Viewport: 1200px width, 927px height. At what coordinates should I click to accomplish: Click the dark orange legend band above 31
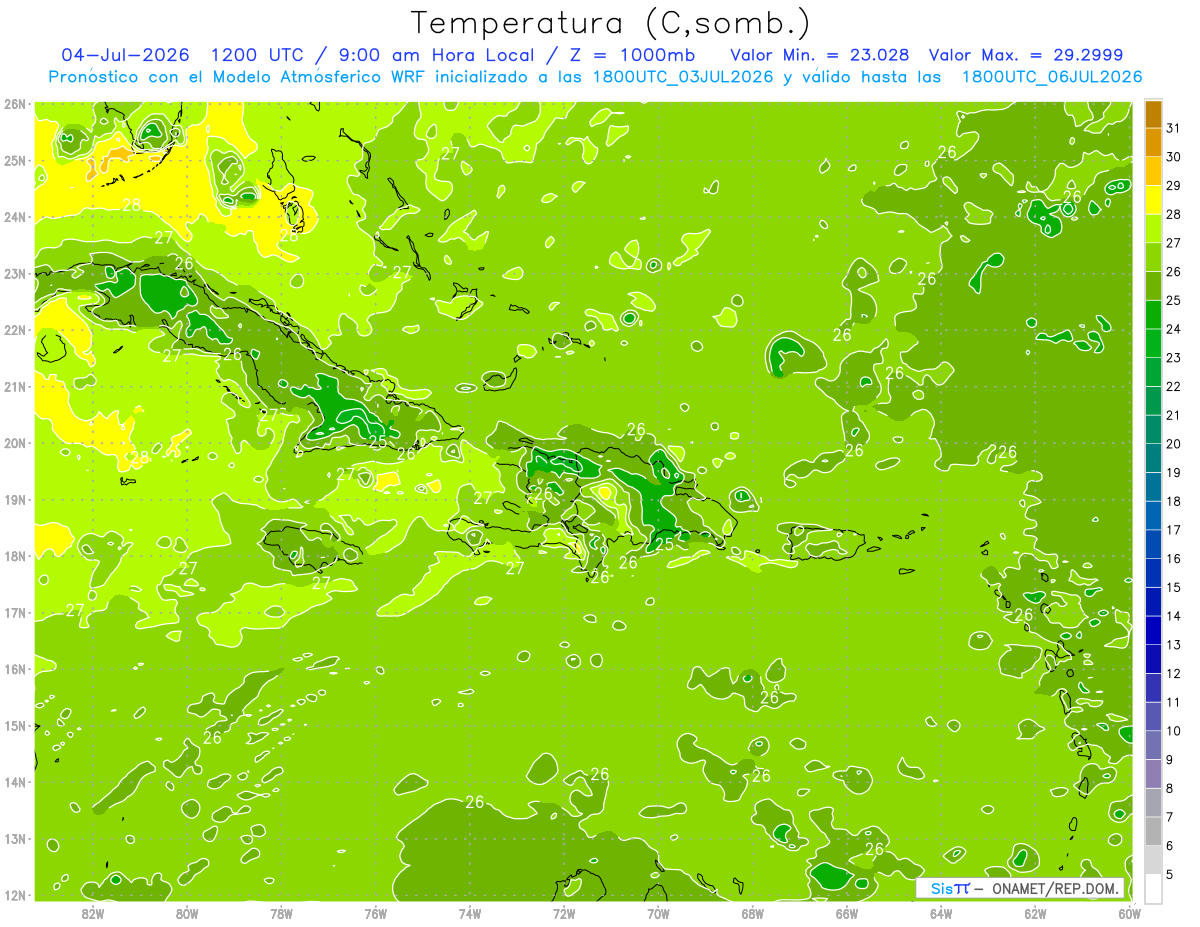(1153, 114)
